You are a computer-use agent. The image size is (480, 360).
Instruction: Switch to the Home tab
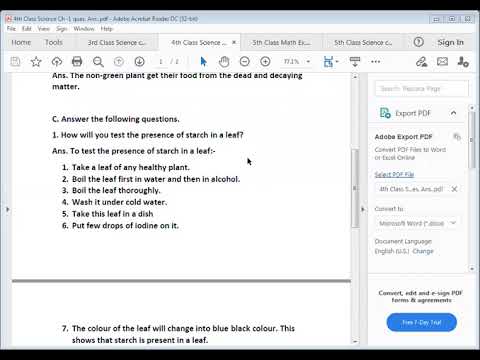click(x=21, y=42)
